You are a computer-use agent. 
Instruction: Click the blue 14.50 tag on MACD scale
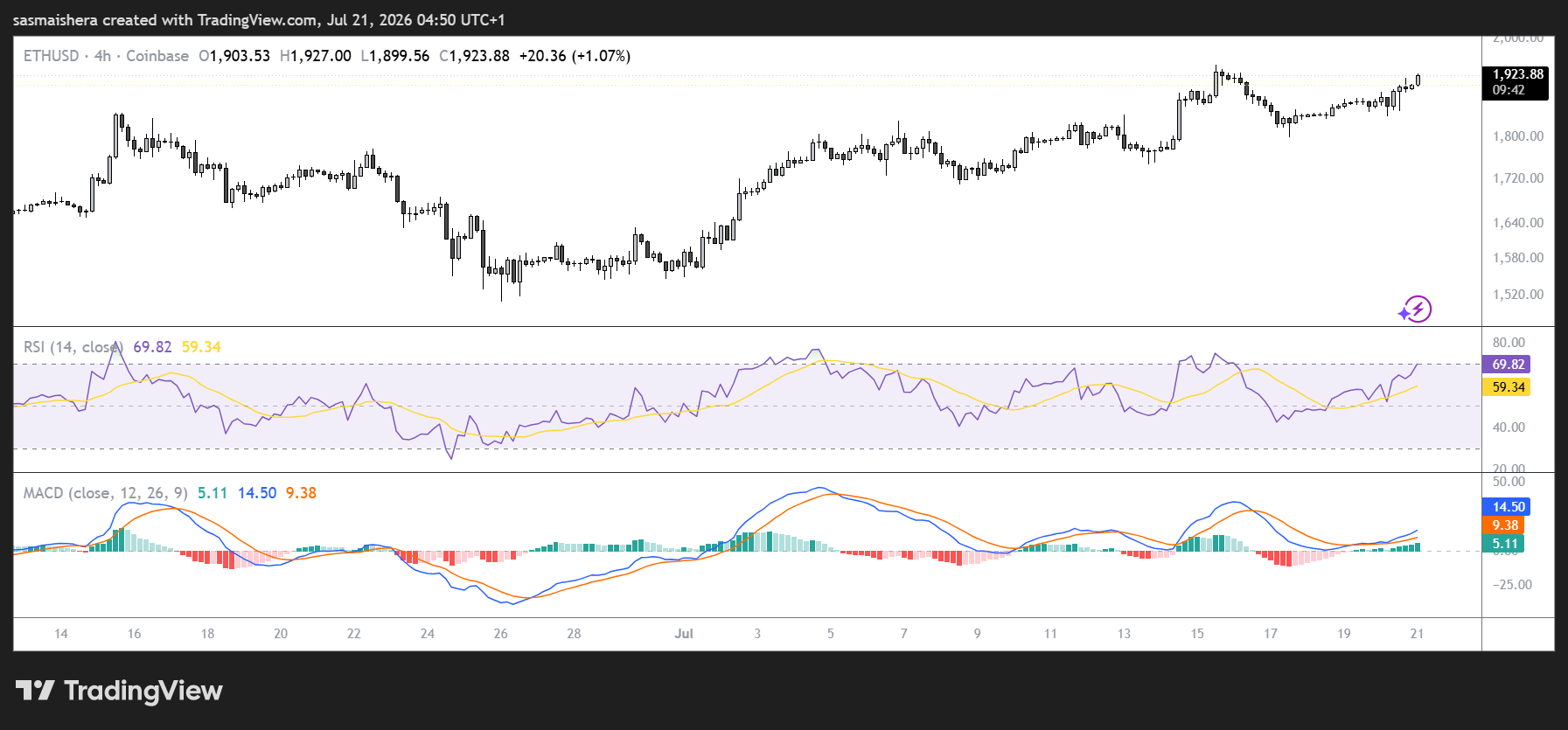[1507, 507]
